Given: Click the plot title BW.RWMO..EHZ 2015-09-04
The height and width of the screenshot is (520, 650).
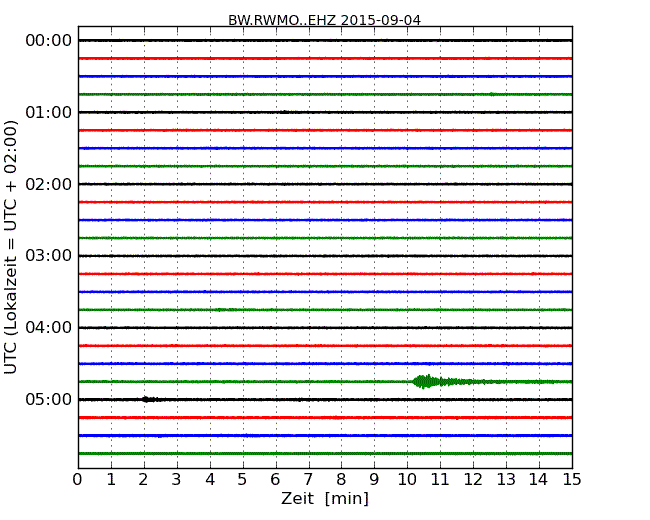Looking at the screenshot, I should click(x=324, y=20).
